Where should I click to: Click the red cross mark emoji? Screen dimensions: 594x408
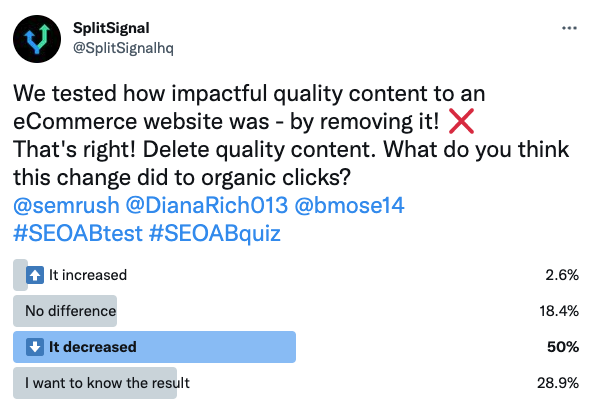461,121
